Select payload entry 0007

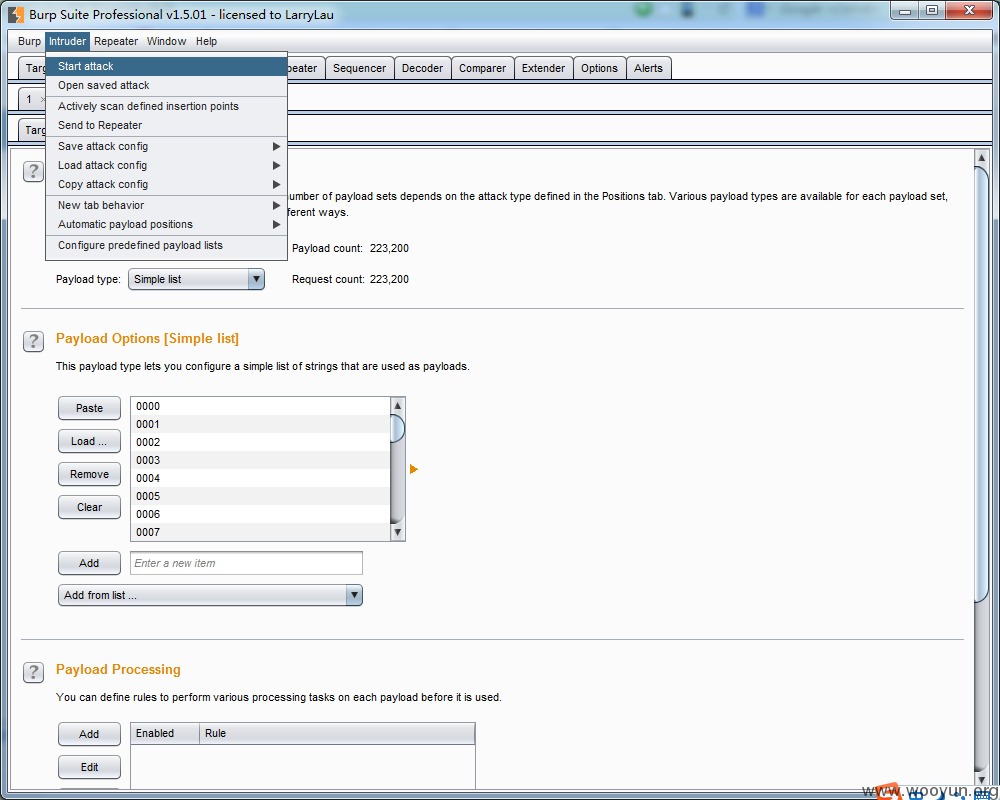[x=260, y=532]
